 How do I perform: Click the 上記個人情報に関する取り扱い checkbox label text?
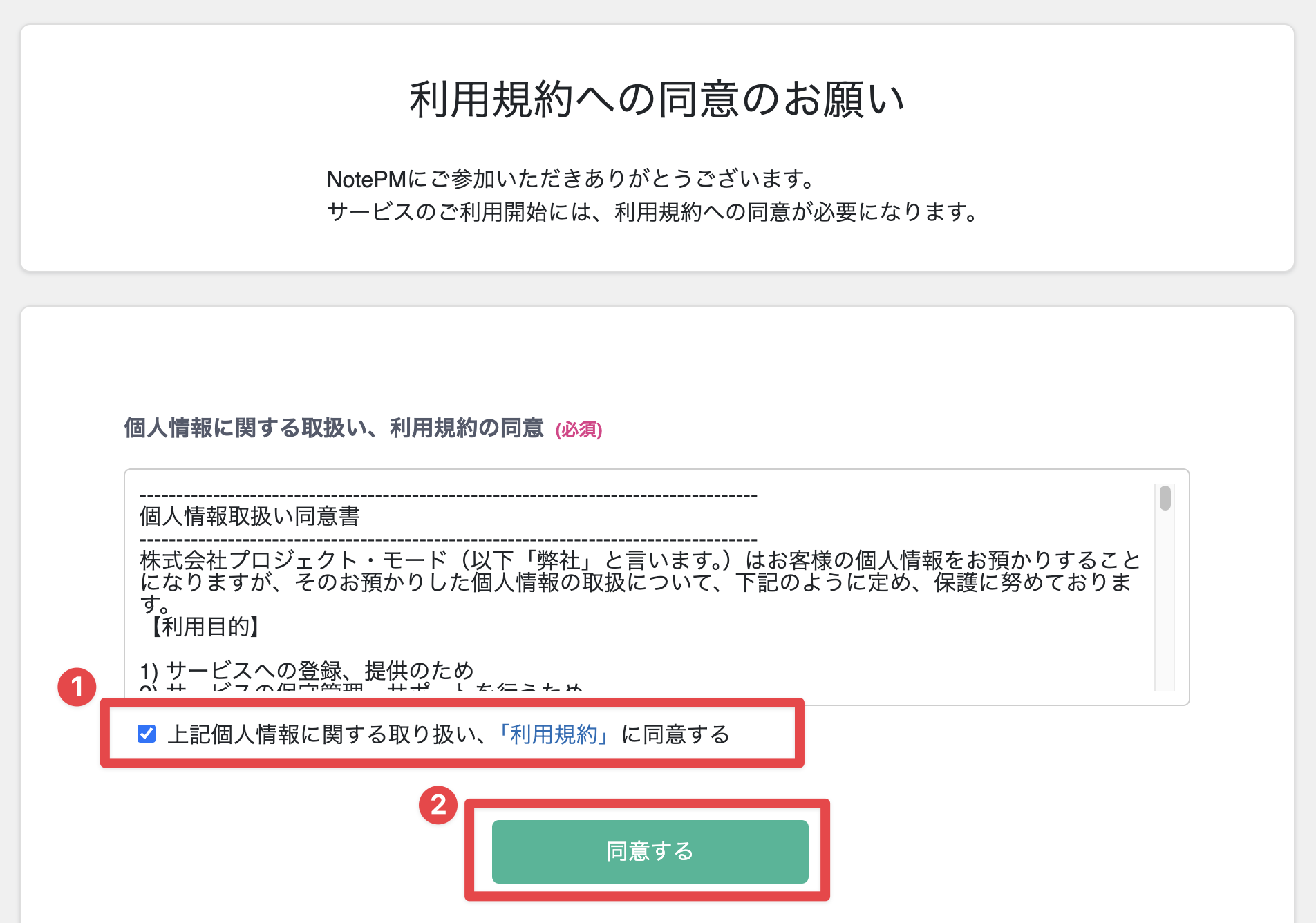point(325,734)
